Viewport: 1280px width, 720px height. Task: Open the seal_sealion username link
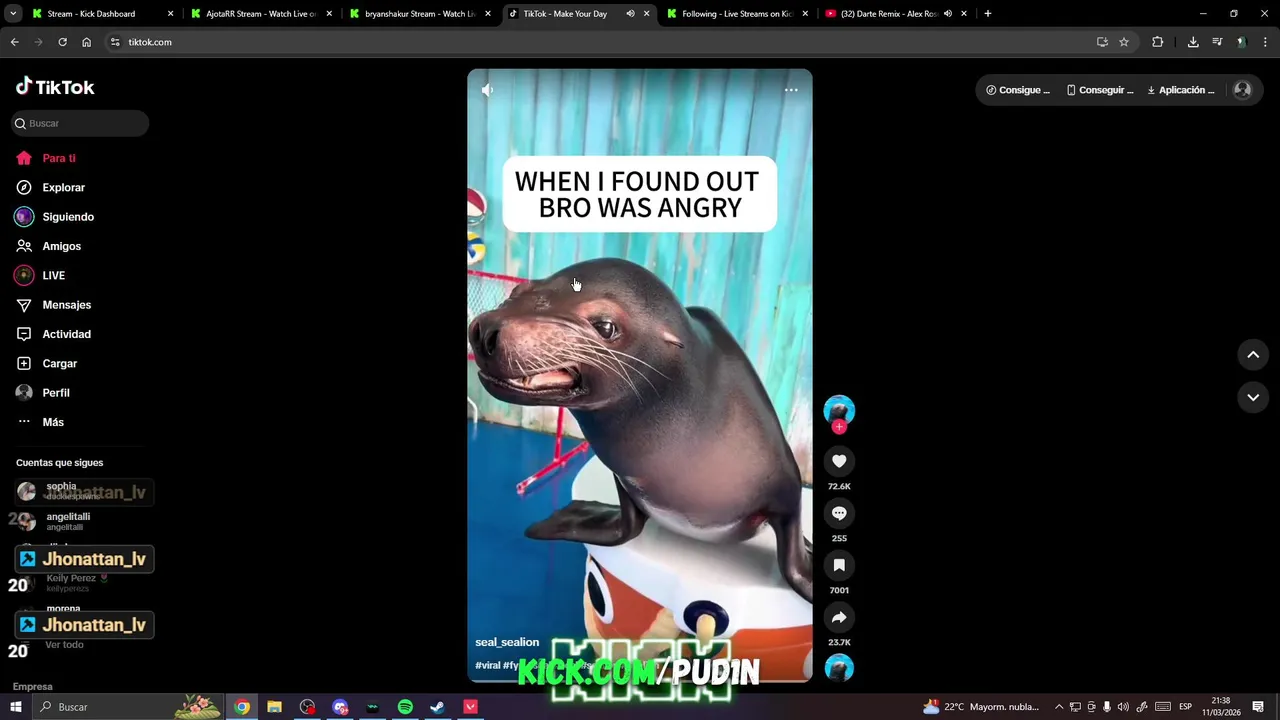pyautogui.click(x=507, y=642)
